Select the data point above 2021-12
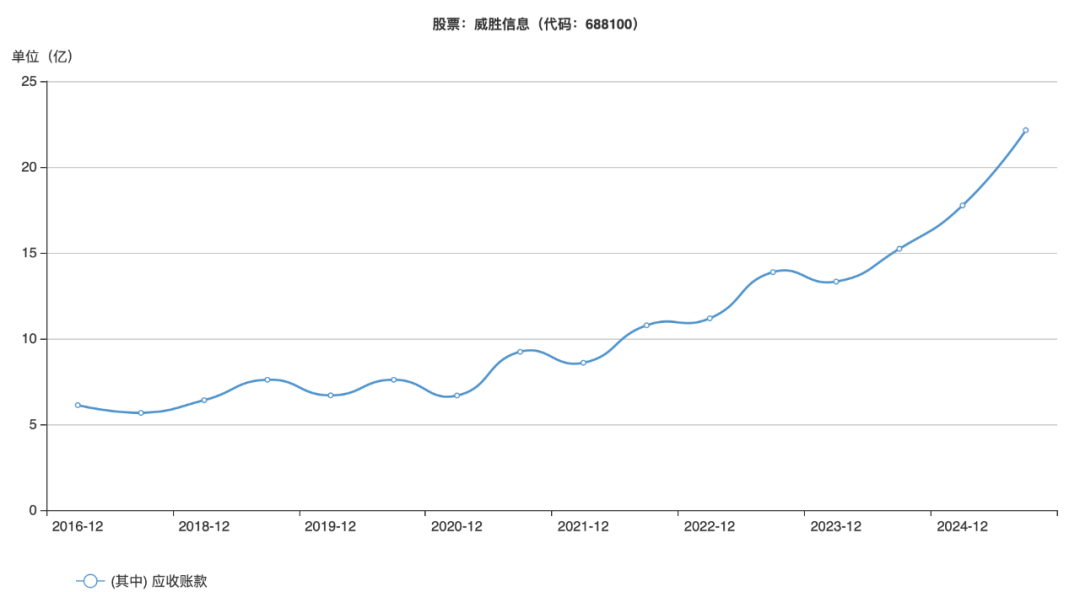1080x592 pixels. (x=583, y=363)
